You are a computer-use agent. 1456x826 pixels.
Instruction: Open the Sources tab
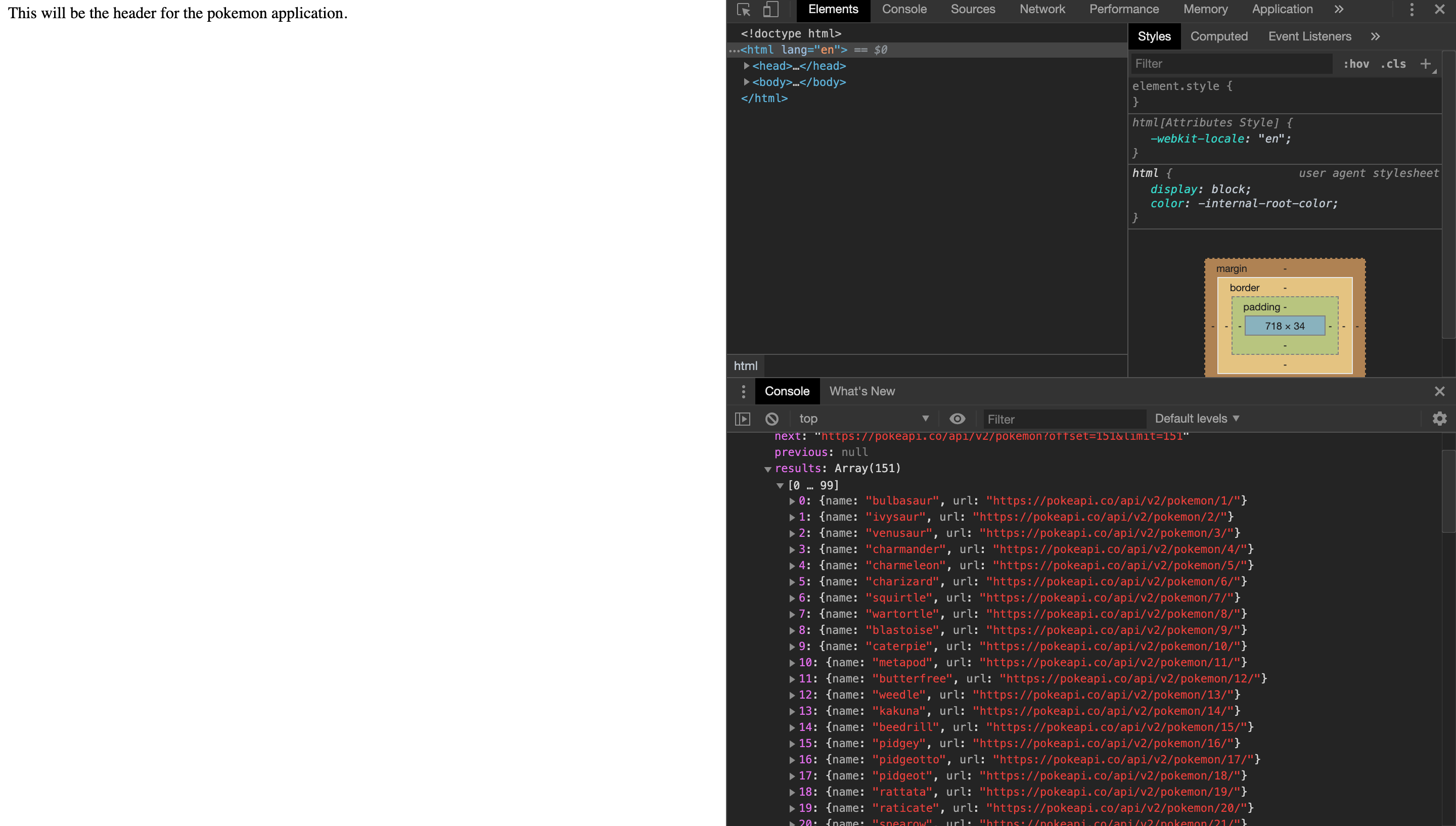click(x=973, y=10)
